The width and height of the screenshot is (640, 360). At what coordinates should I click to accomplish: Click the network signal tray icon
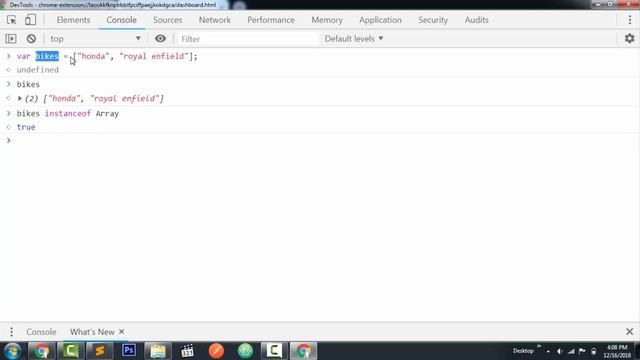[x=571, y=351]
